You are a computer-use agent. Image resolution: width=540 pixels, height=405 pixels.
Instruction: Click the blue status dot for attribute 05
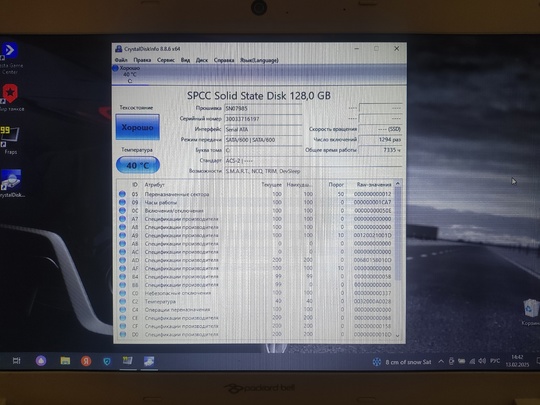[122, 194]
